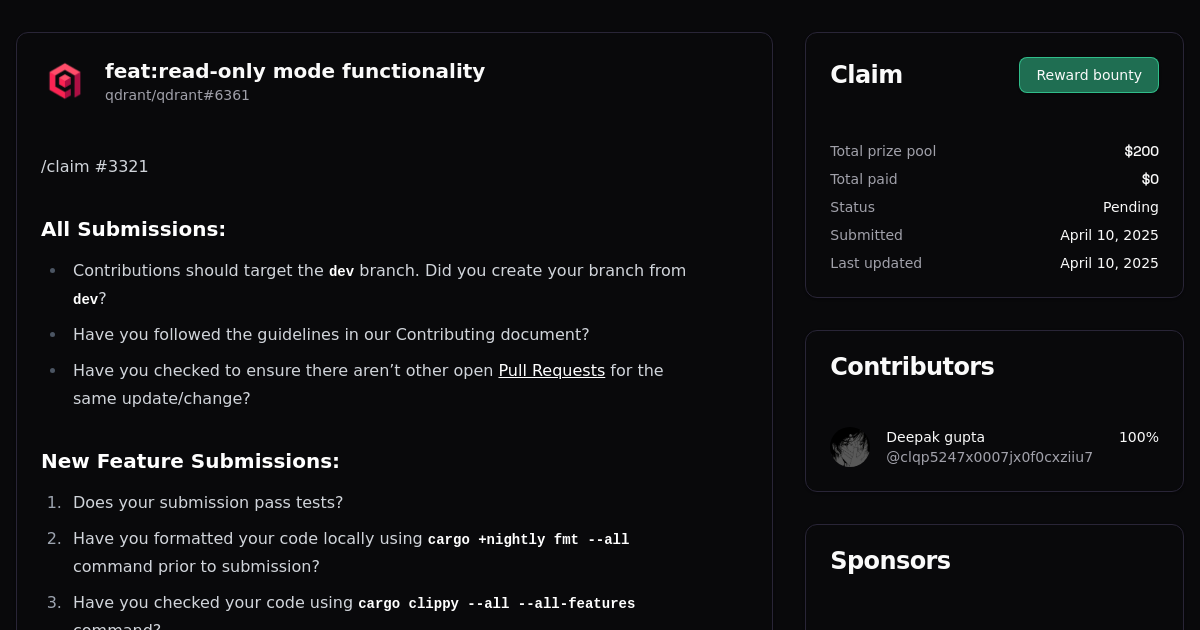Screen dimensions: 1200x630
Task: Click the Submitted date April 10, 2025
Action: (x=1109, y=235)
